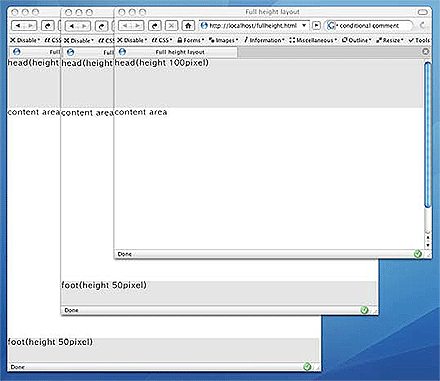Open the Information toolbar menu
Viewport: 440px width, 381px height.
point(264,40)
